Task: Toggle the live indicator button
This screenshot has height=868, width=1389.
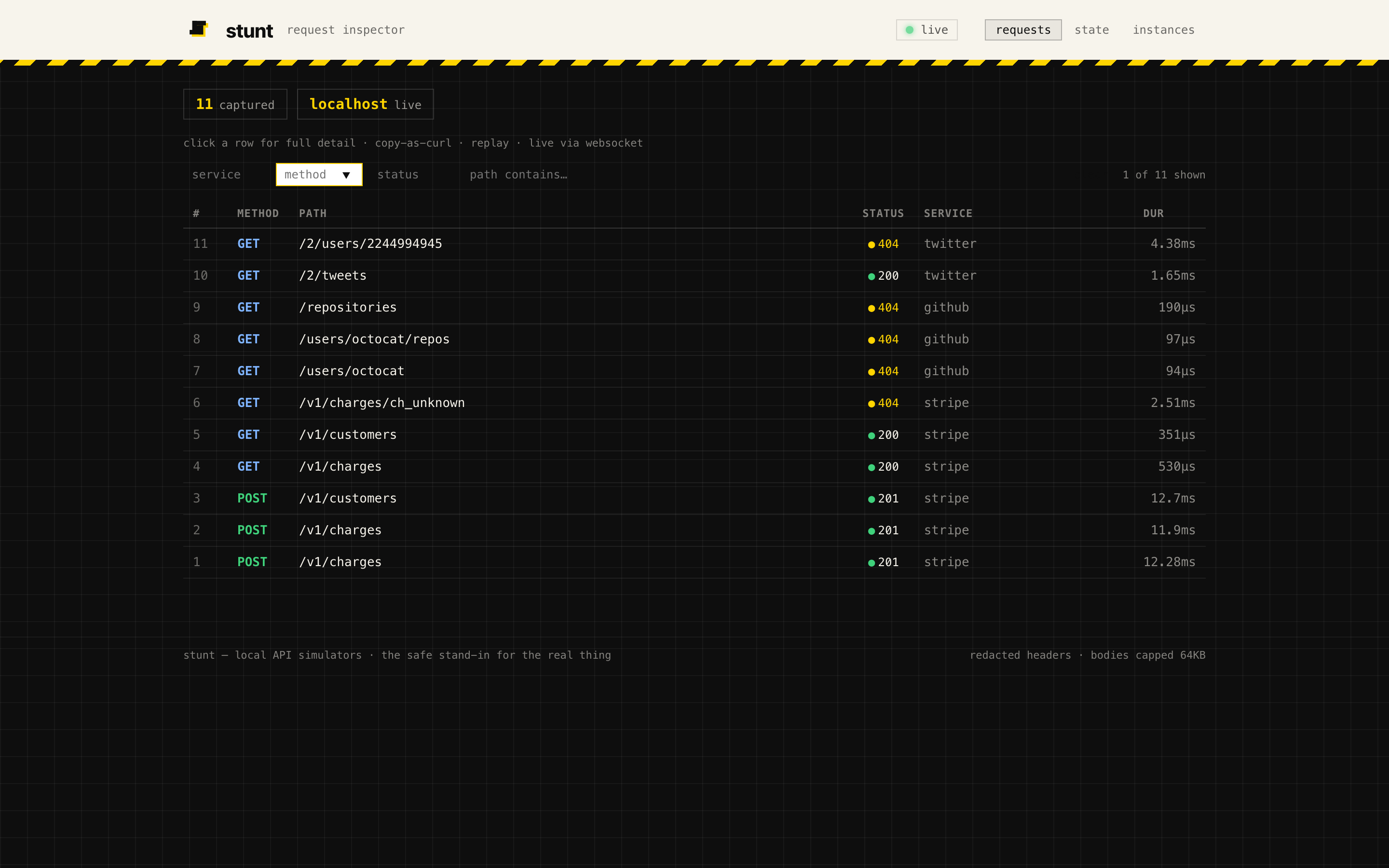Action: point(926,30)
